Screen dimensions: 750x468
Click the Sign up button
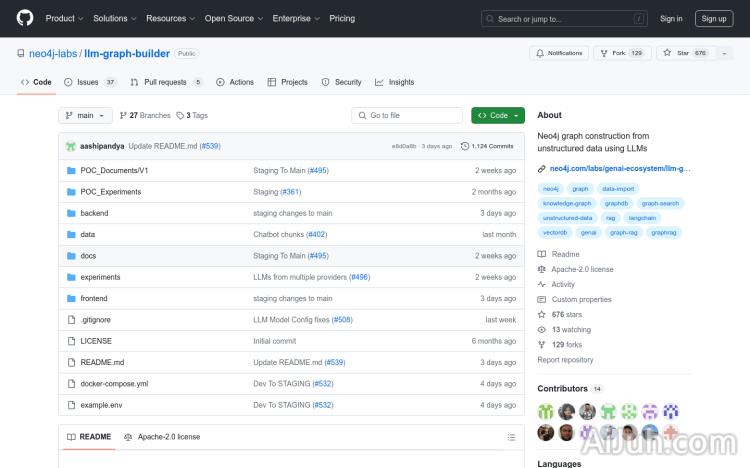coord(714,18)
